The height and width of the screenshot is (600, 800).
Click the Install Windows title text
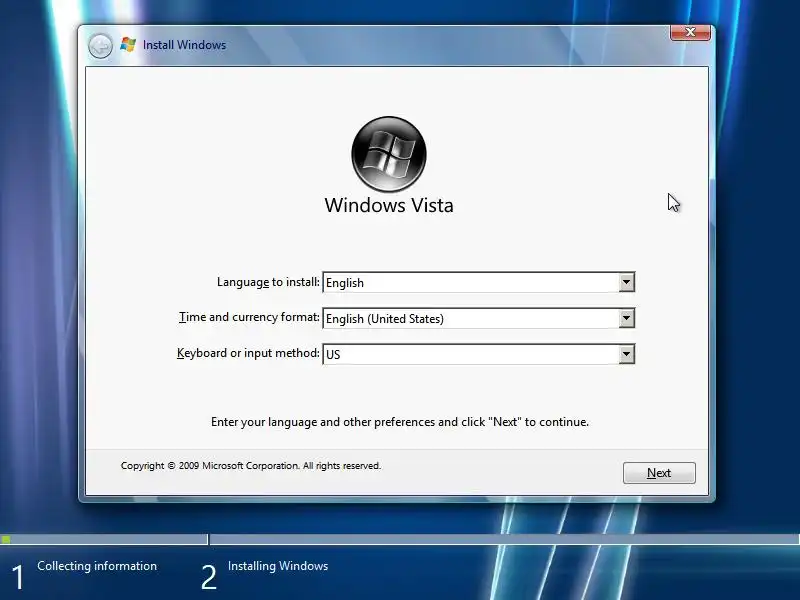[x=184, y=45]
